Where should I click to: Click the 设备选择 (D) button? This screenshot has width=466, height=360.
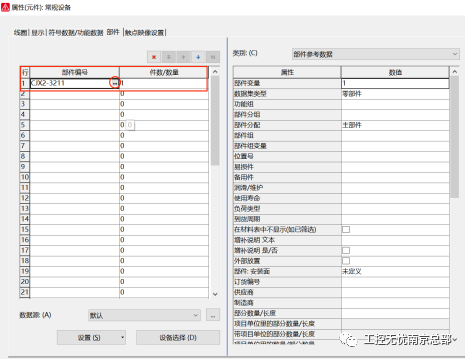click(x=178, y=338)
